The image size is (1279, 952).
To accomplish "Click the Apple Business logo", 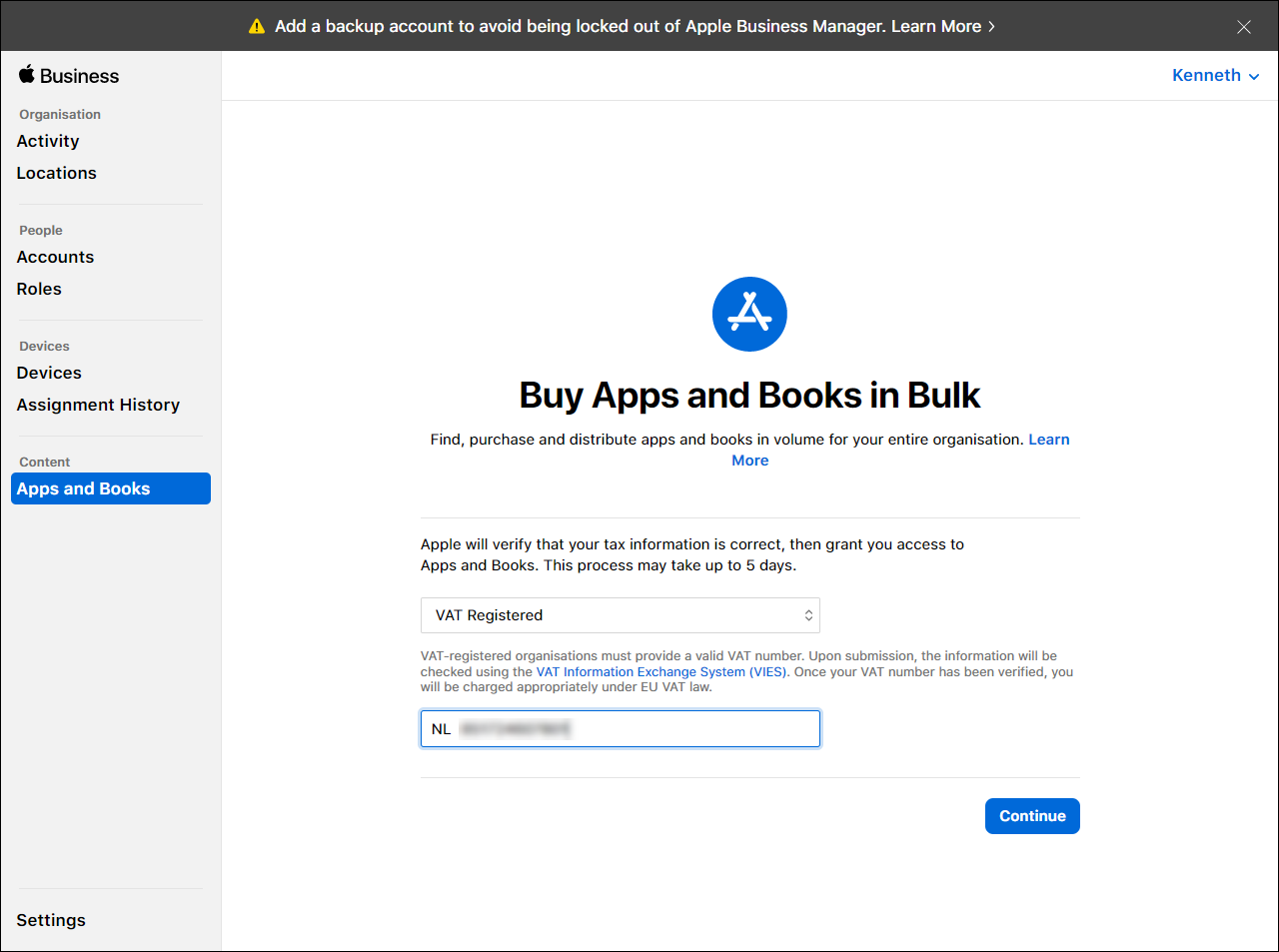I will pos(68,76).
